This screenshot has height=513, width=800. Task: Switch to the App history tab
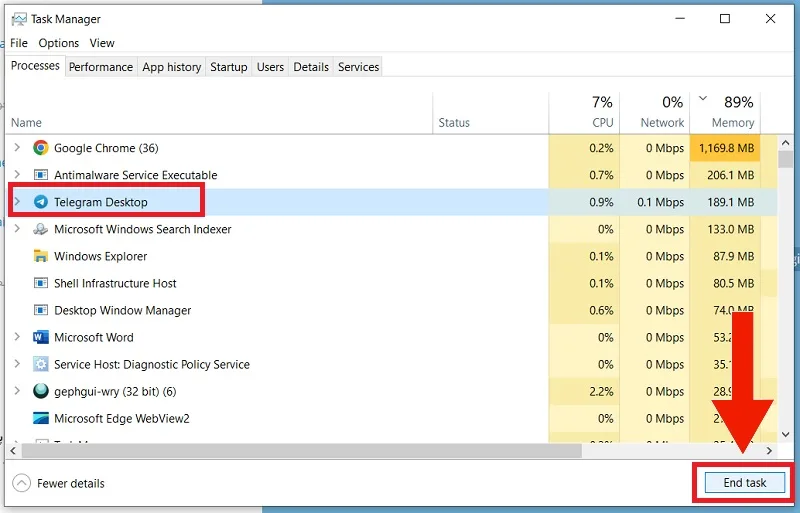coord(171,67)
